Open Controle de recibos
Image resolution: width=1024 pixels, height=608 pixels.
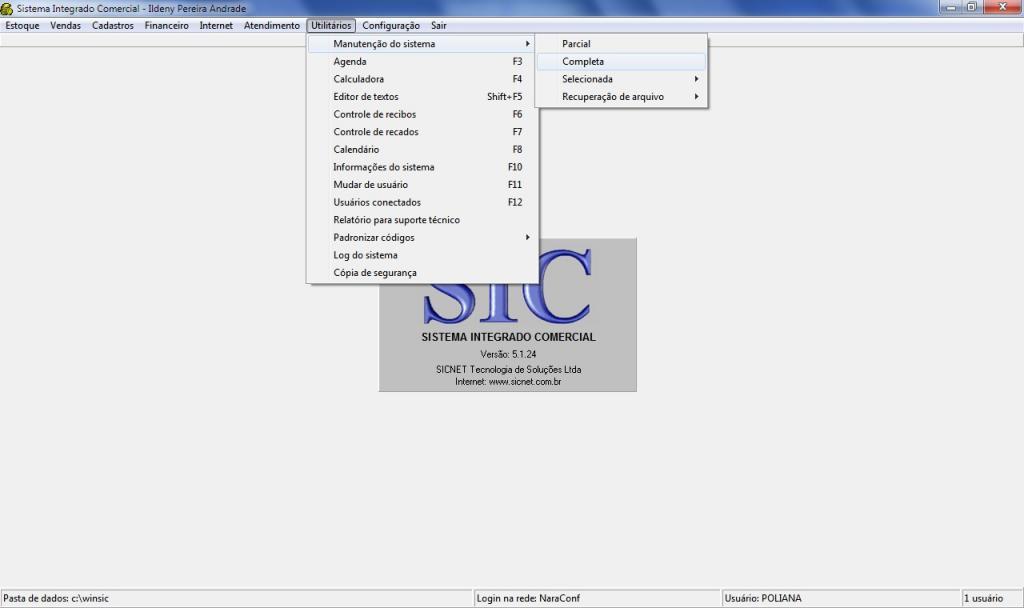(x=422, y=114)
